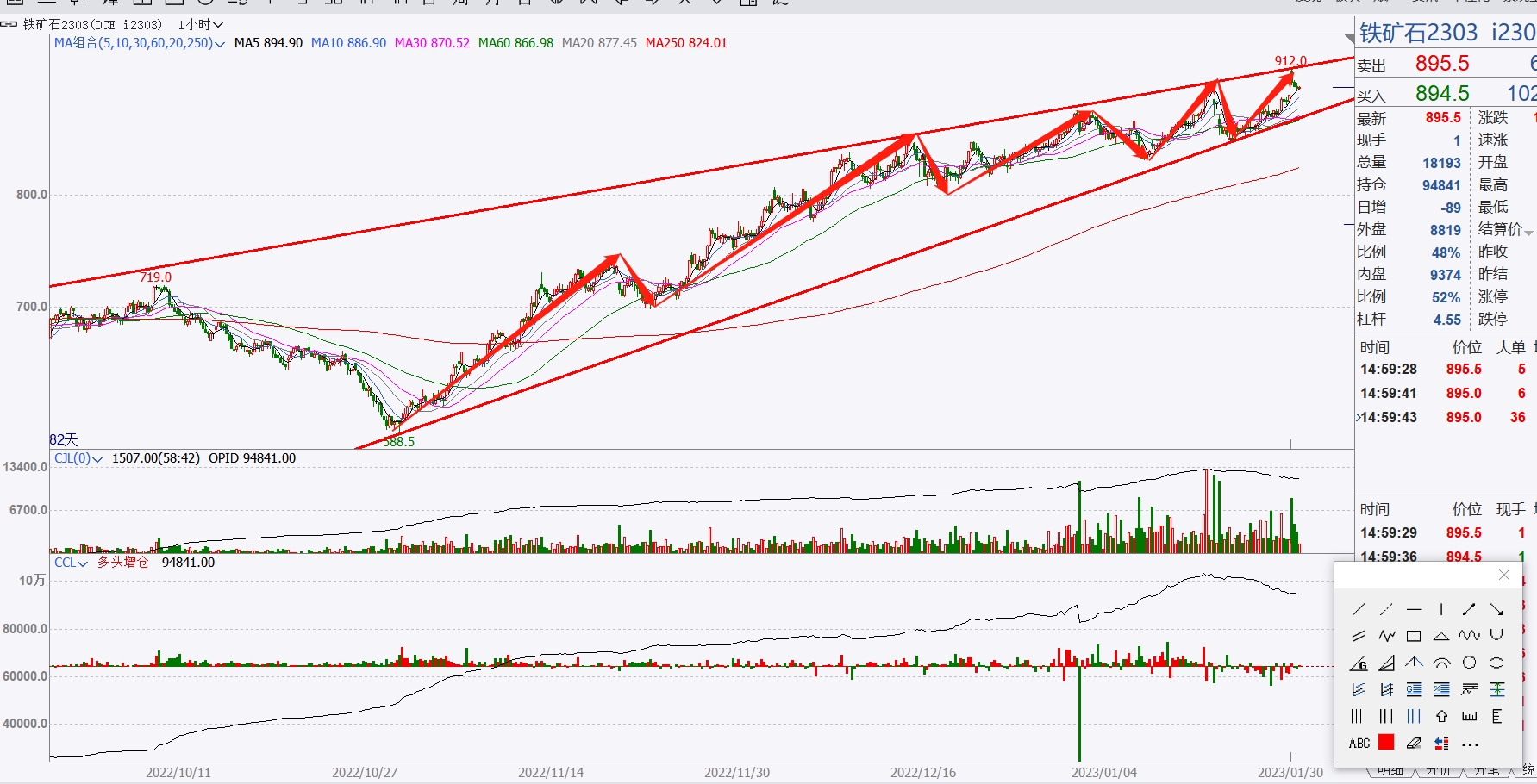The image size is (1537, 784).
Task: Click the MA30 870.52 value
Action: 432,43
